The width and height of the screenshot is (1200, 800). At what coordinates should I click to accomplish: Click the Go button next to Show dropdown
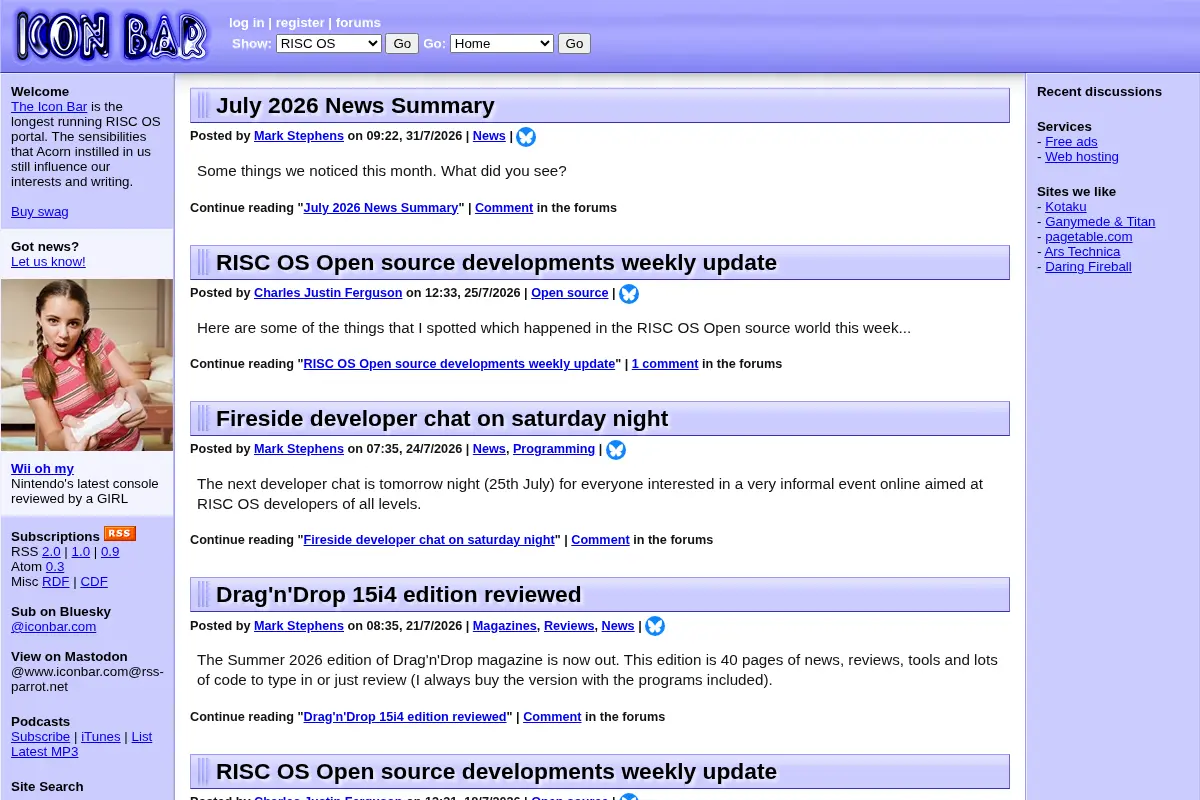click(x=402, y=43)
